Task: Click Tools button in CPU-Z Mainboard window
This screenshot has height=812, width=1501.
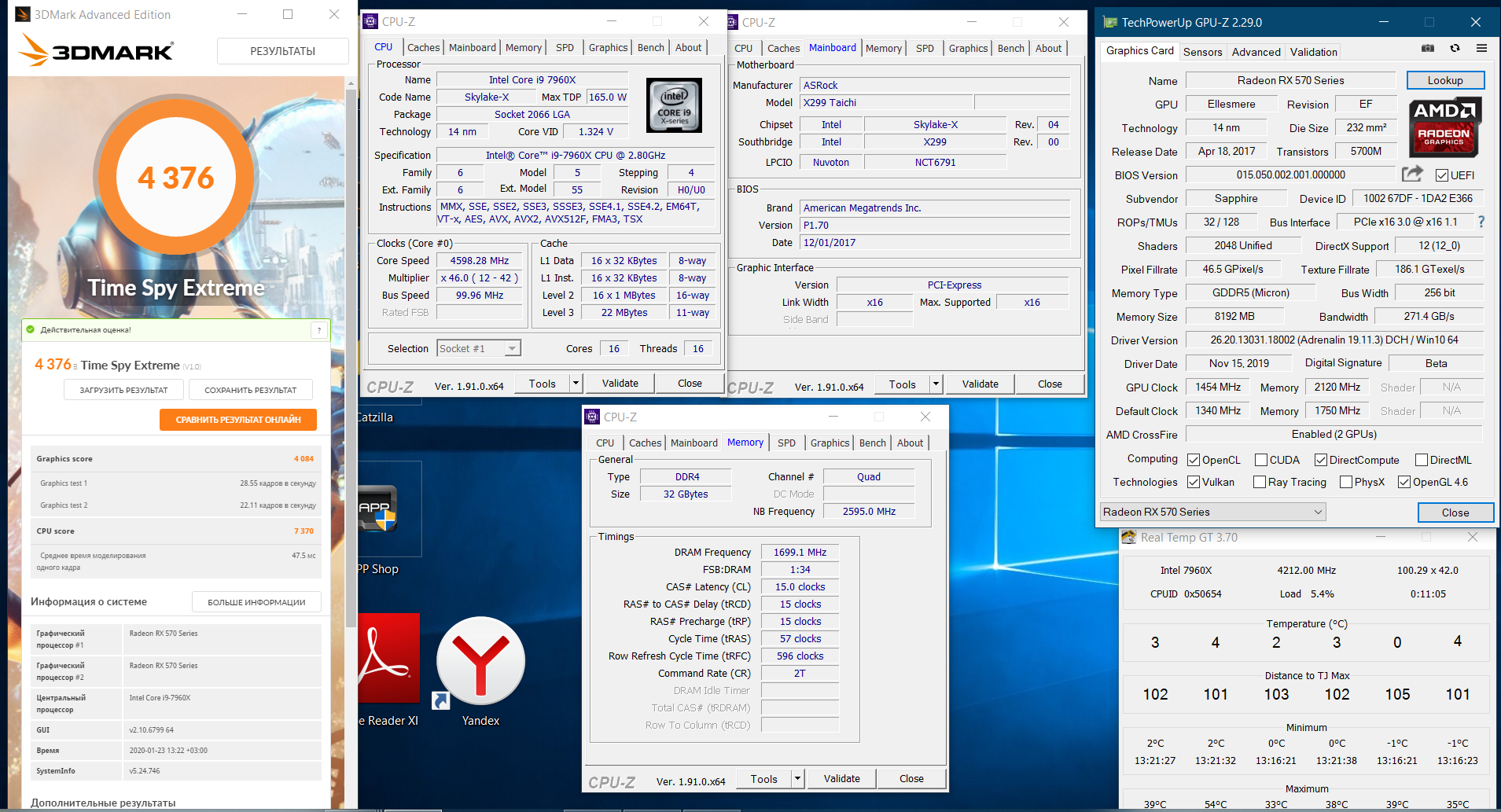Action: click(903, 384)
